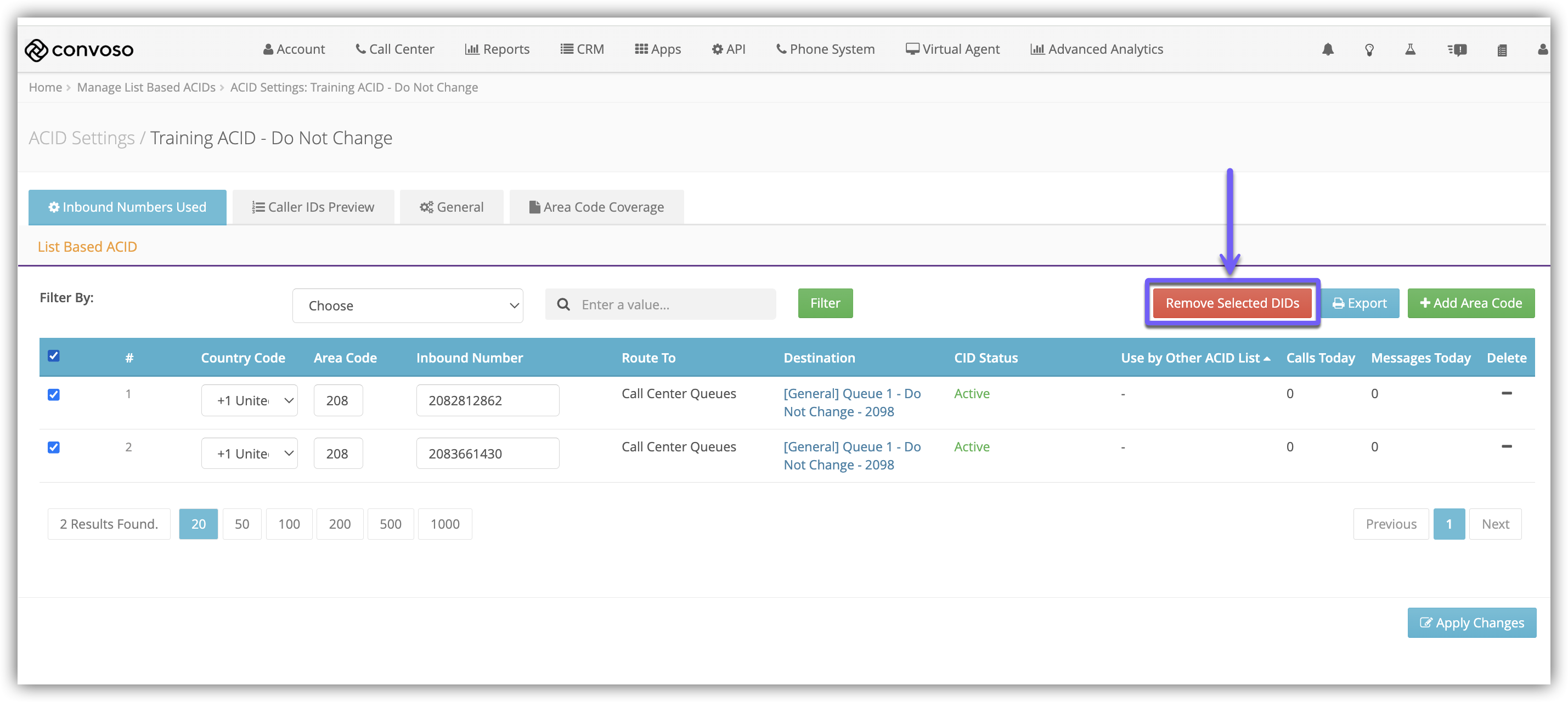Click the announcement feedback icon
1568x702 pixels.
(1457, 50)
